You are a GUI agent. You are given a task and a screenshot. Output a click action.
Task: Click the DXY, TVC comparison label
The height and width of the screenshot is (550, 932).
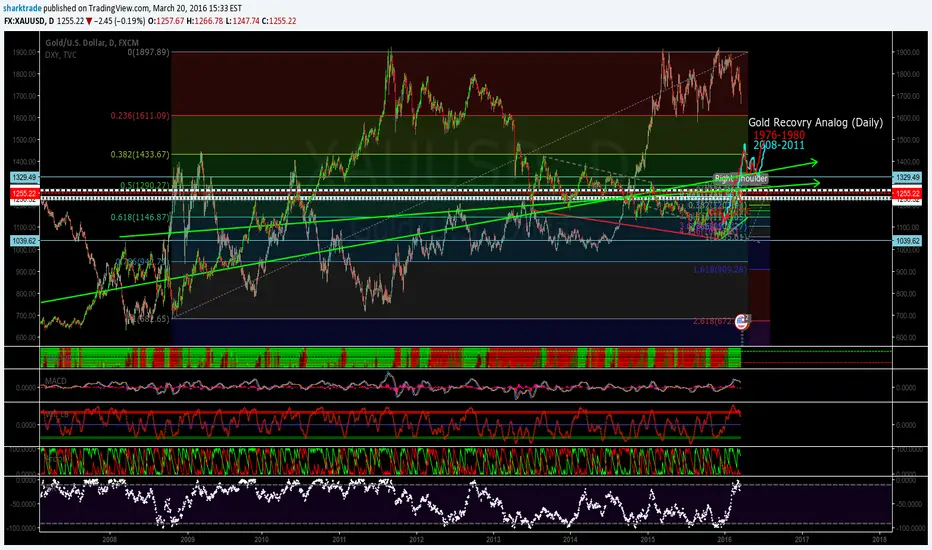(x=61, y=55)
